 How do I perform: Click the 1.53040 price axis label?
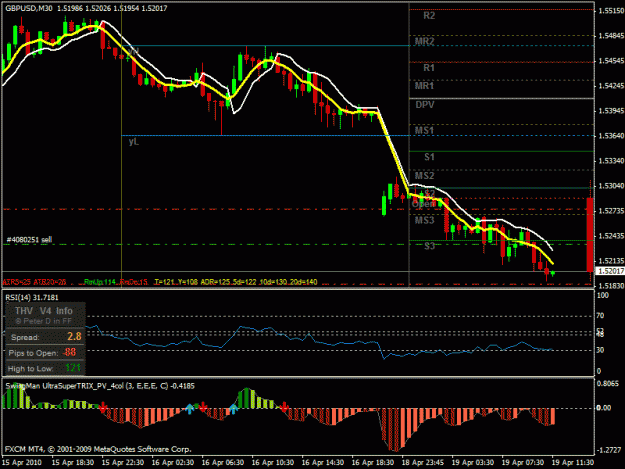tap(611, 186)
